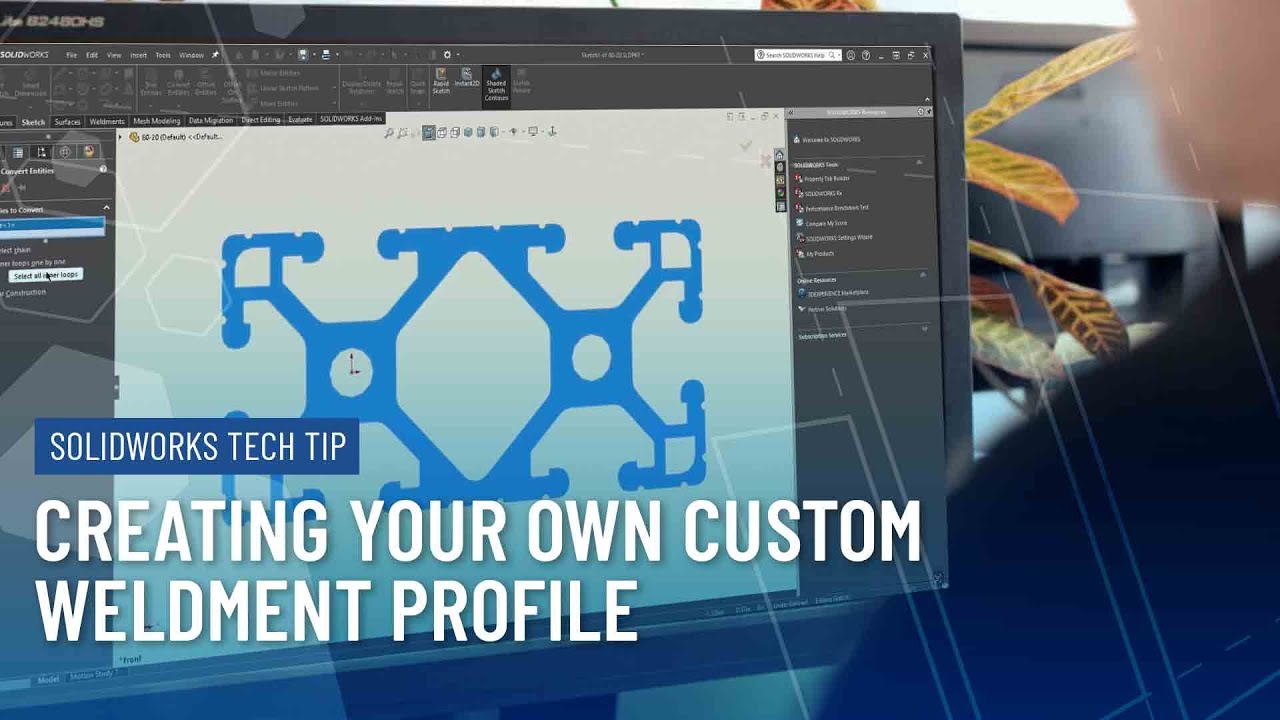
Task: Open the PropertyManager tab icon
Action: point(18,152)
